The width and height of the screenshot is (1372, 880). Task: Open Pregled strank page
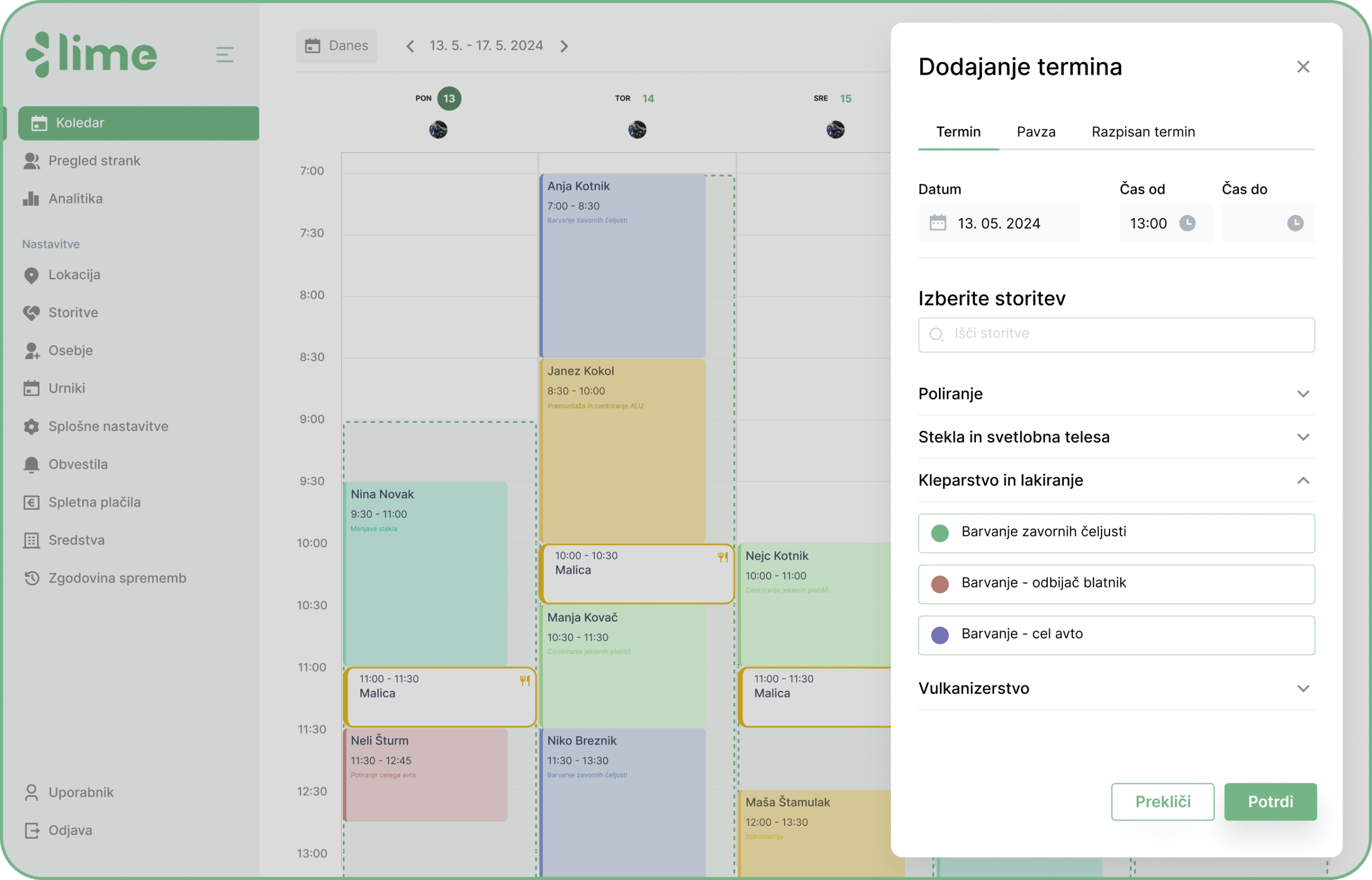81,161
